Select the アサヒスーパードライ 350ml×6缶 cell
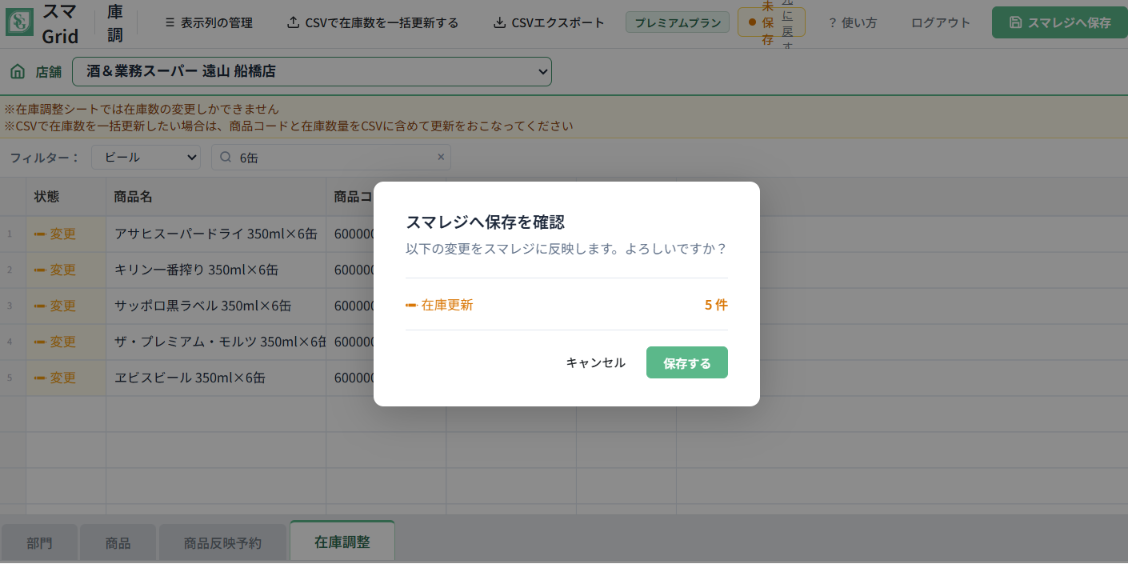Image resolution: width=1129 pixels, height=564 pixels. click(x=215, y=233)
